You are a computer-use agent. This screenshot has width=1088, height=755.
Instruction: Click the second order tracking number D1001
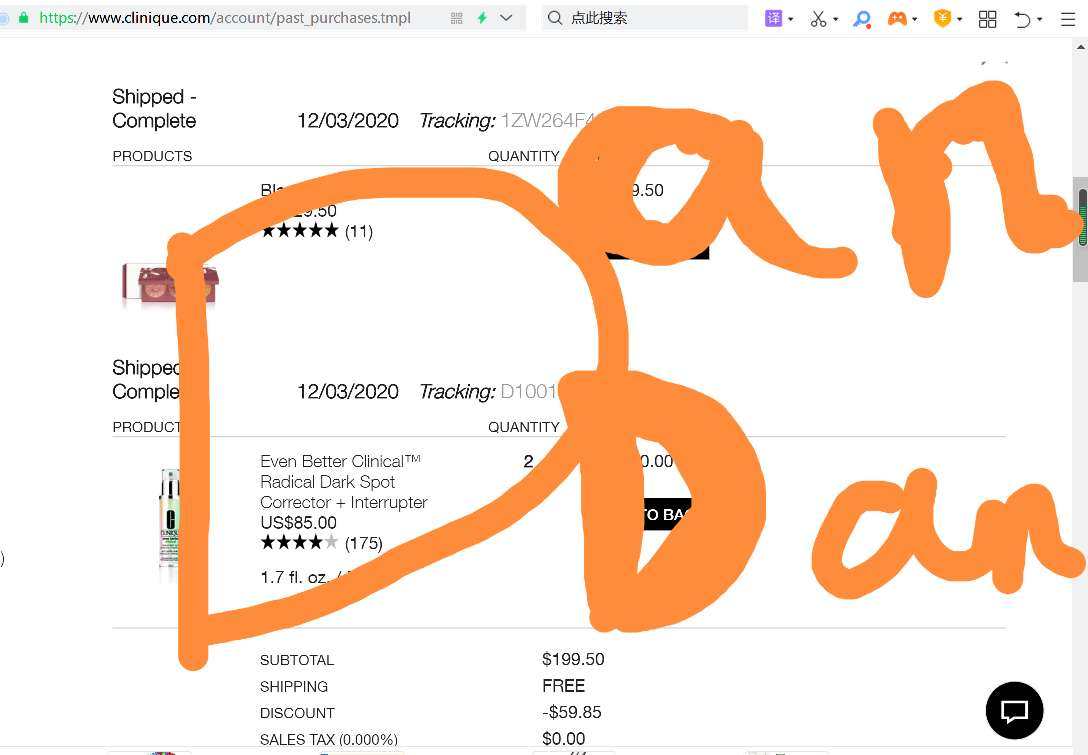529,391
